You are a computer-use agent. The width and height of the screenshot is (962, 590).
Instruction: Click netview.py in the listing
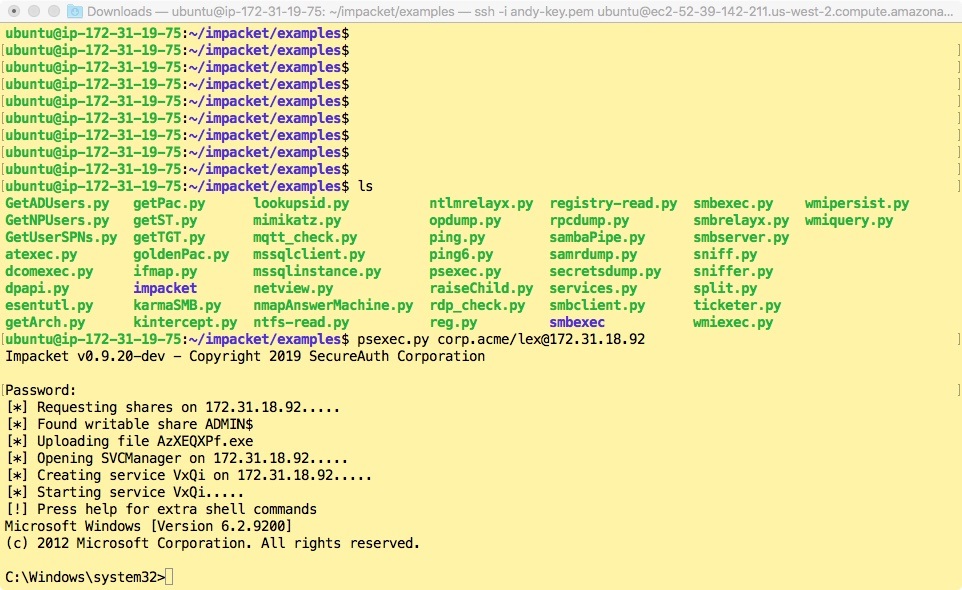[x=293, y=288]
